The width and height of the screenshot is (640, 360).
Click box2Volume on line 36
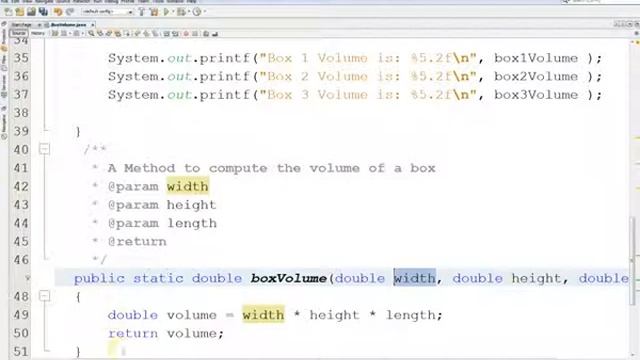pyautogui.click(x=536, y=76)
